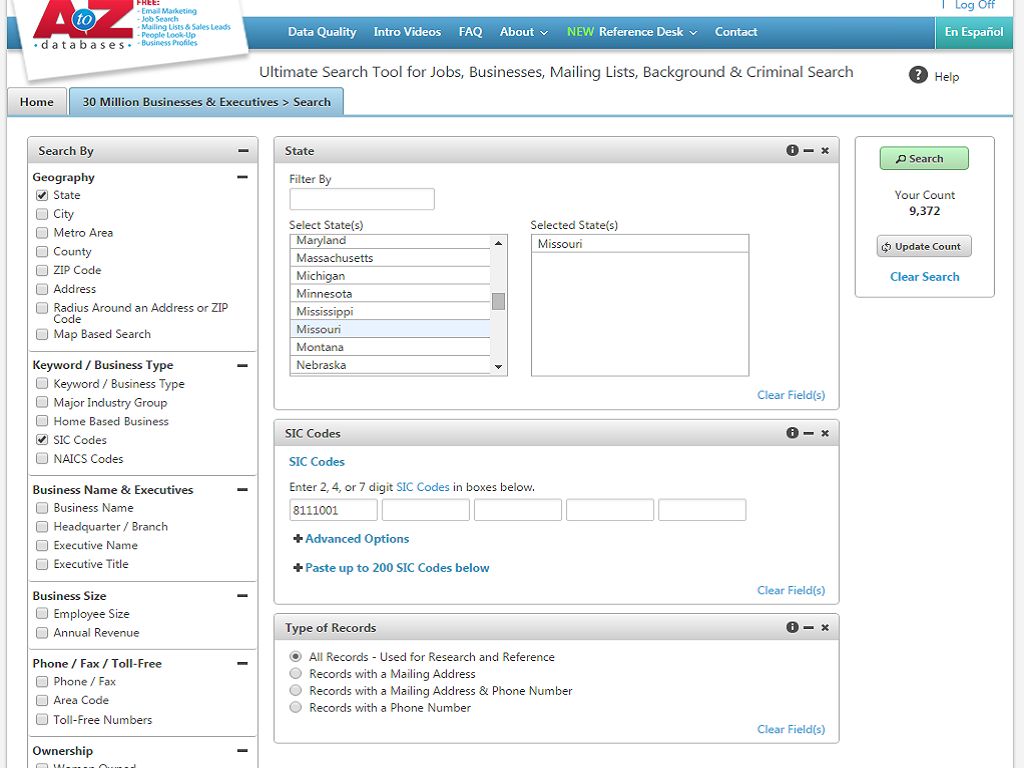
Task: Check the Employee Size checkbox
Action: pos(42,613)
